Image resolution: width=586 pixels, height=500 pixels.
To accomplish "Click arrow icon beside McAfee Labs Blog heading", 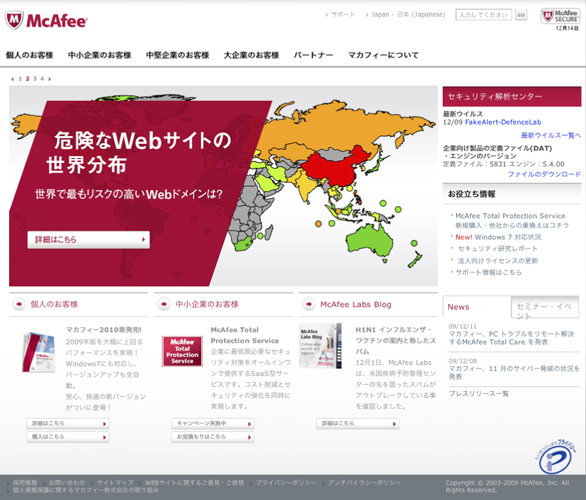I will click(308, 304).
